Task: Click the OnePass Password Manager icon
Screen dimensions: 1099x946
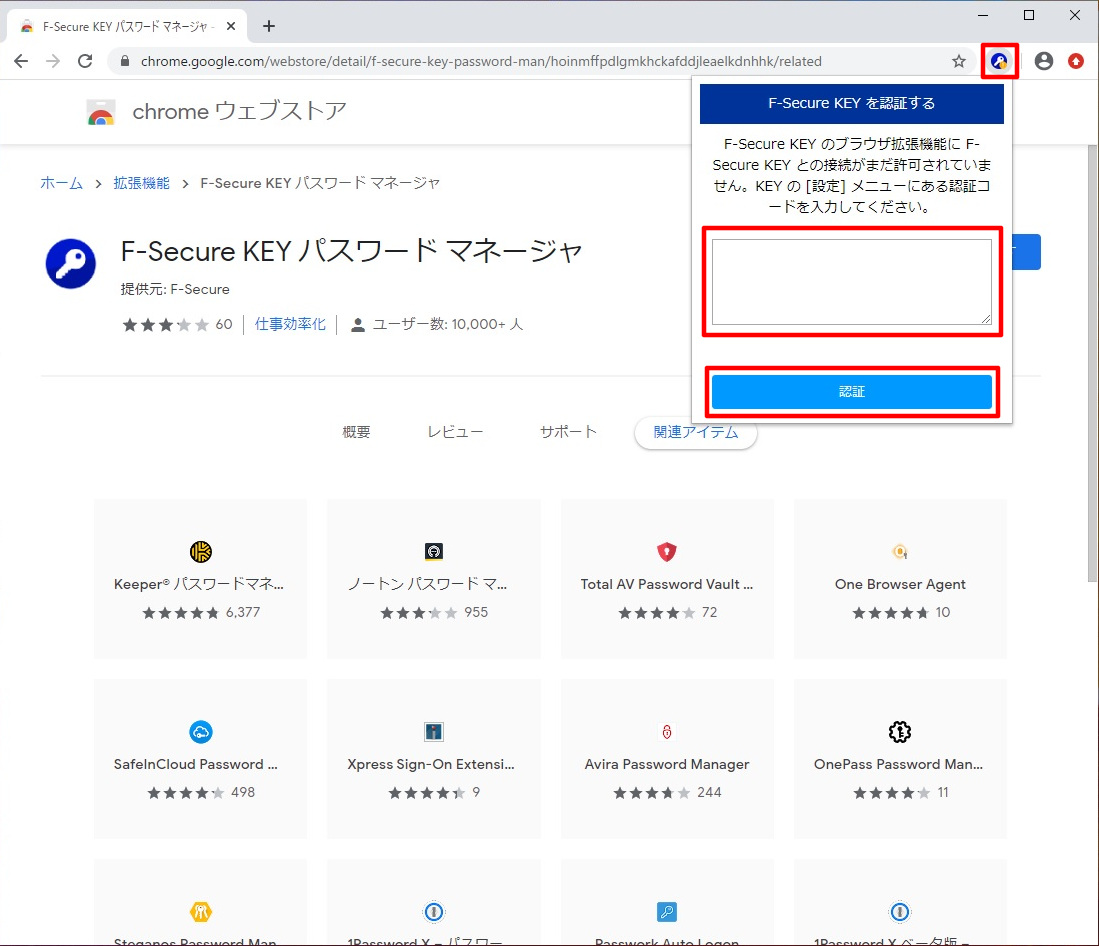Action: [x=899, y=732]
